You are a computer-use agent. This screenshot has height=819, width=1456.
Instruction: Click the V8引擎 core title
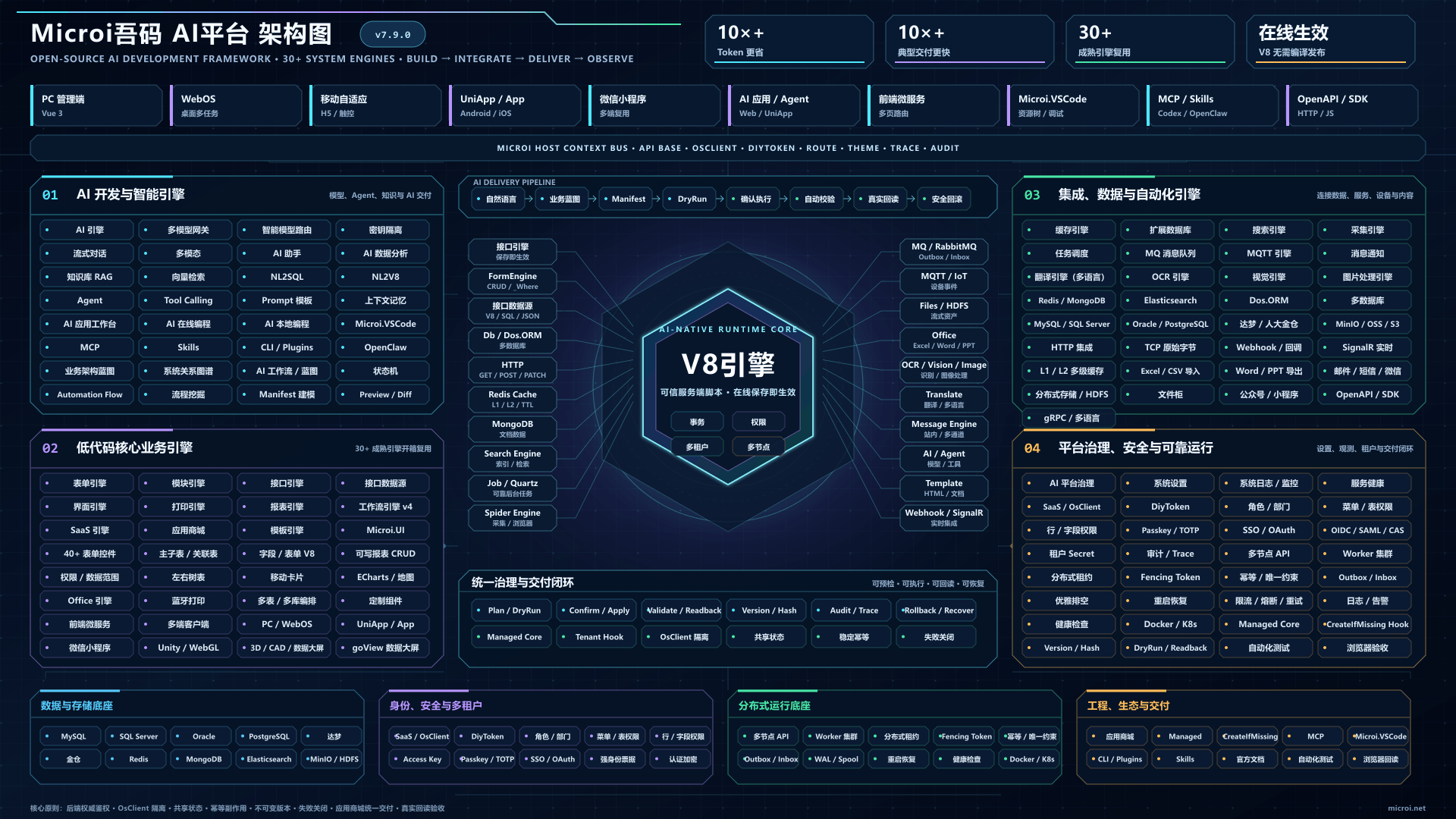(x=728, y=365)
